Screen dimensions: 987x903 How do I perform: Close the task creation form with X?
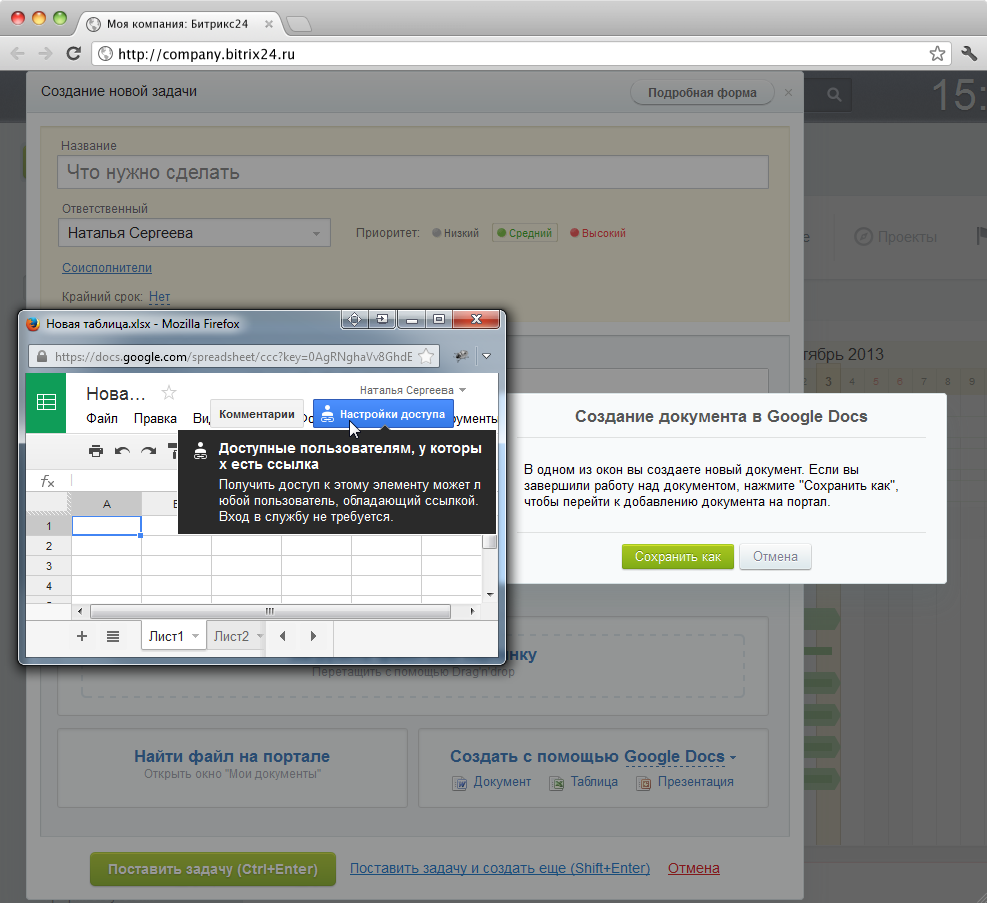coord(788,93)
